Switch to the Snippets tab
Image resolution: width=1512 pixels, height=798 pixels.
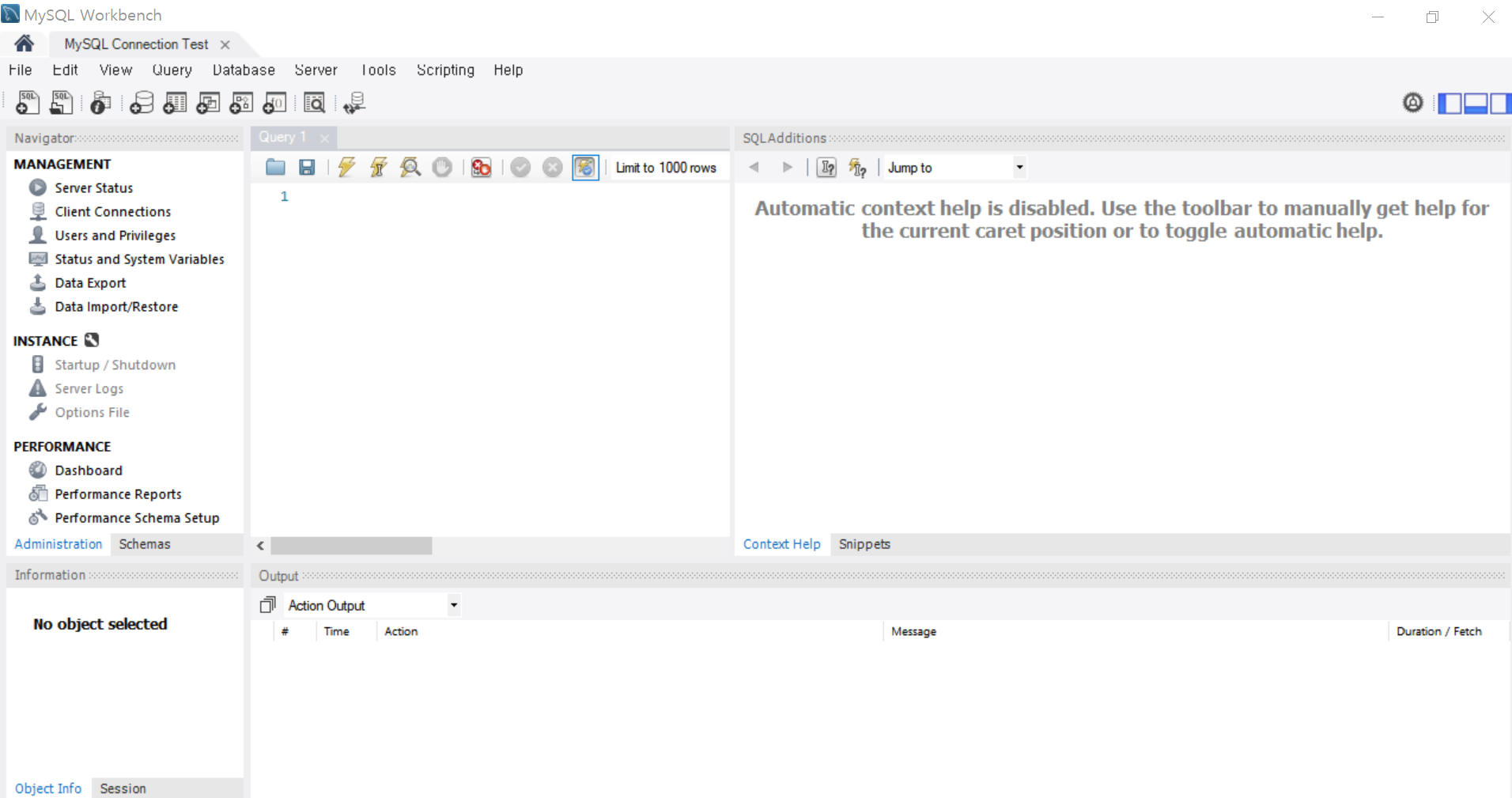point(864,544)
